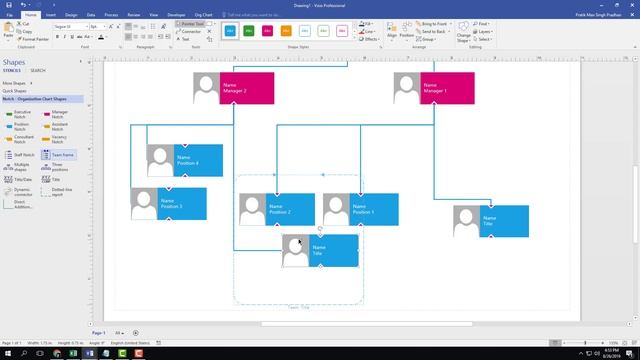Image resolution: width=640 pixels, height=360 pixels.
Task: Click the Copy command
Action: [24, 31]
